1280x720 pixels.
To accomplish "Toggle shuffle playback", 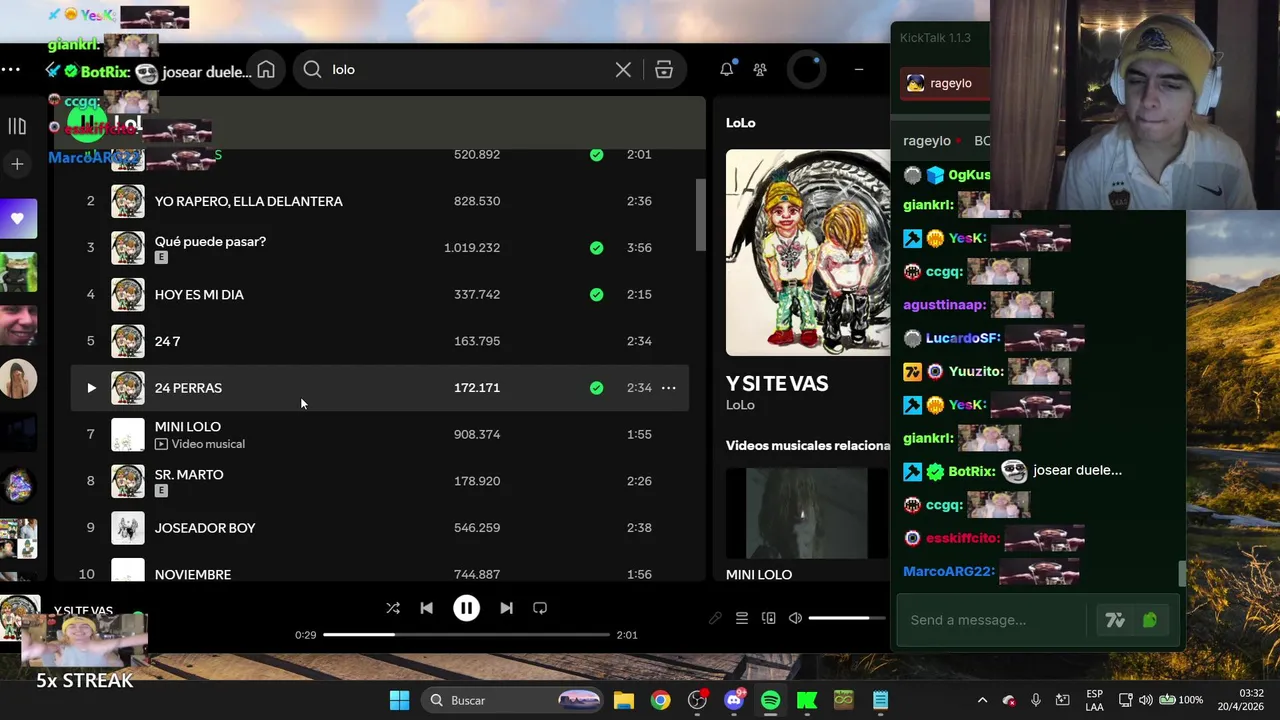I will [393, 608].
